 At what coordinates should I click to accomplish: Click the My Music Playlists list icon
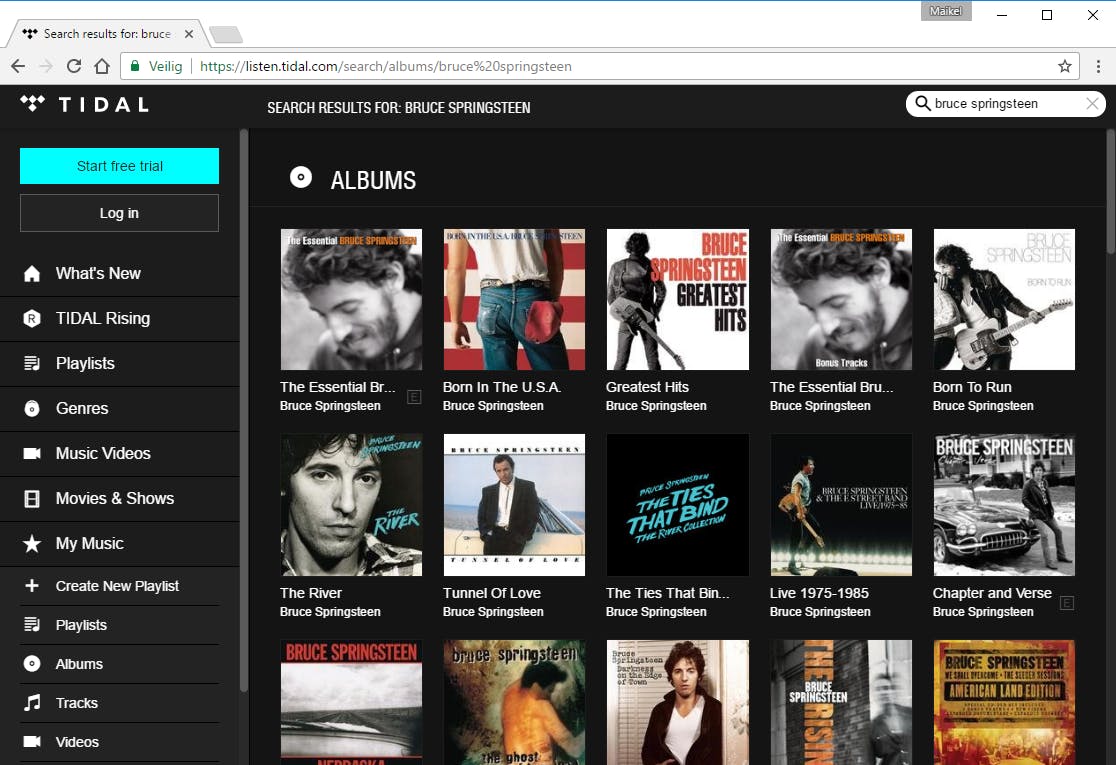tap(32, 625)
